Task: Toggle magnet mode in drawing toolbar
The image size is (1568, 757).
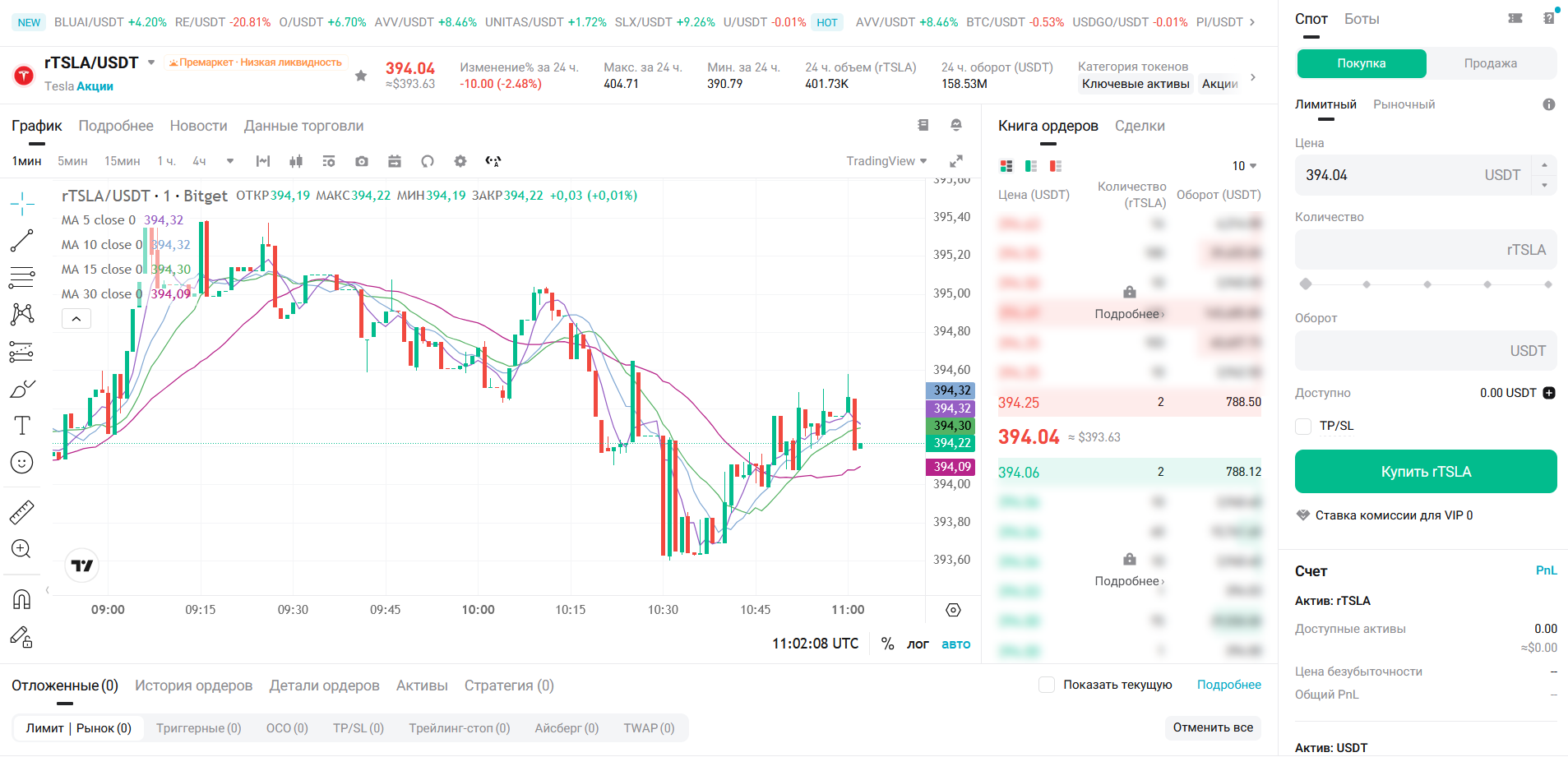Action: pos(22,599)
